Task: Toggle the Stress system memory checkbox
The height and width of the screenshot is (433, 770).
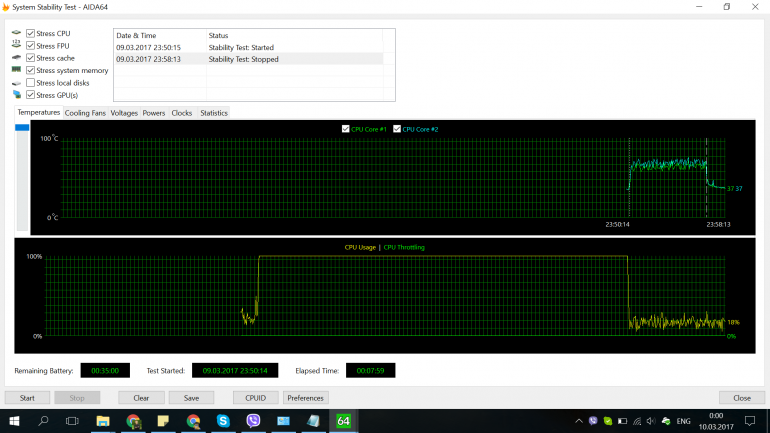Action: tap(30, 70)
